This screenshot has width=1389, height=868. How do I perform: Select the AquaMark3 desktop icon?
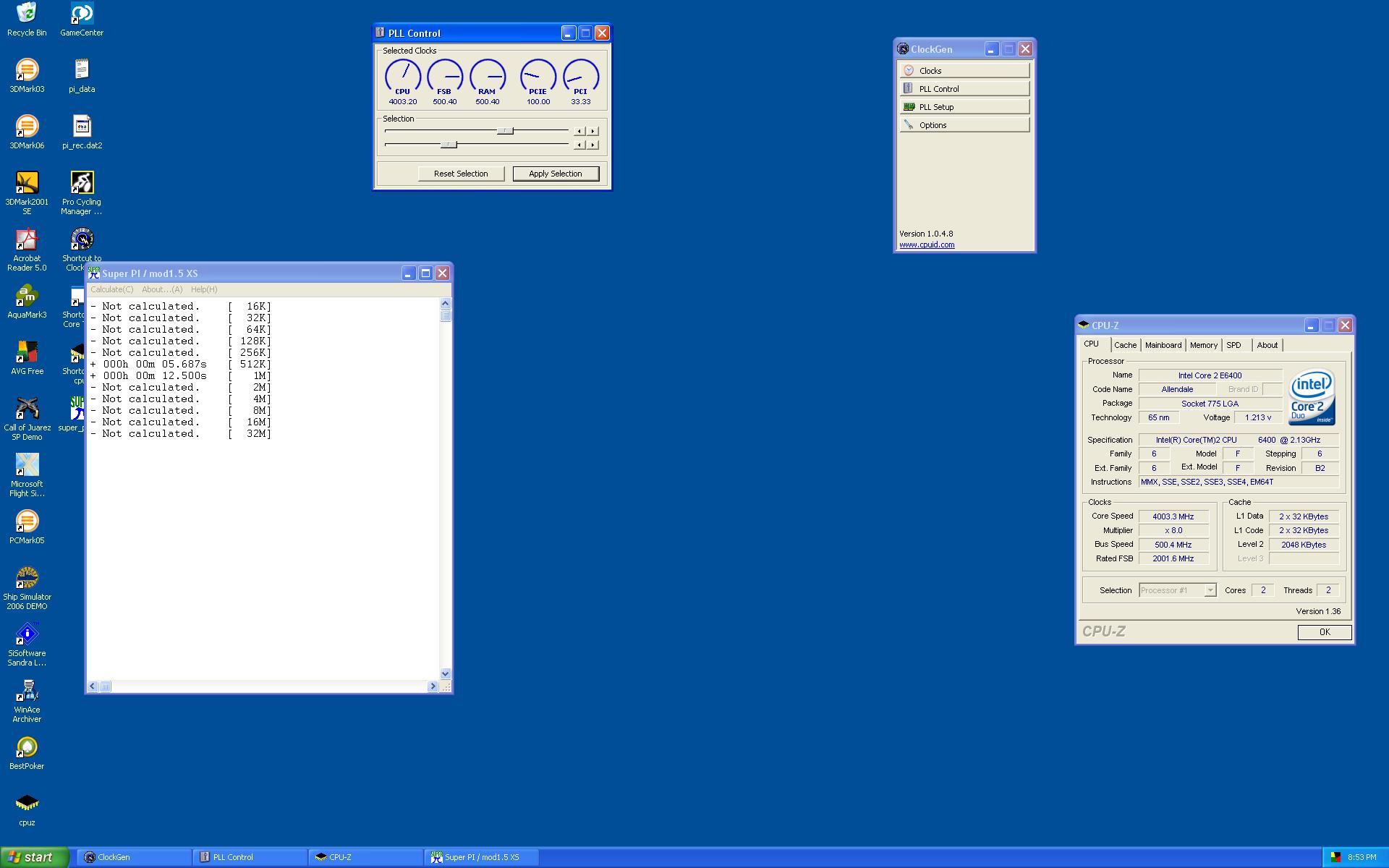27,302
